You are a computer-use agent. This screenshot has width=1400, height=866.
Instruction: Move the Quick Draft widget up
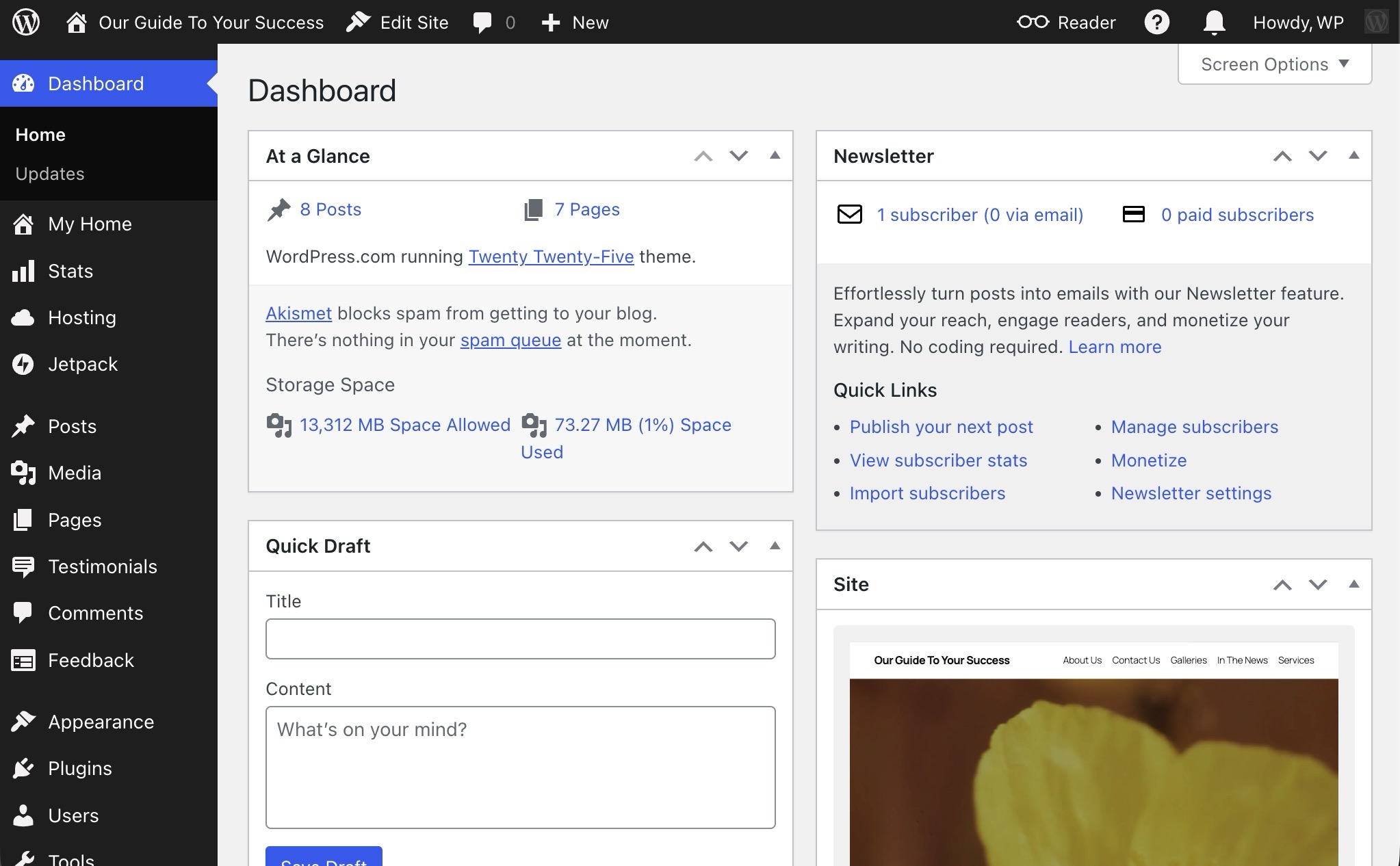(x=702, y=546)
